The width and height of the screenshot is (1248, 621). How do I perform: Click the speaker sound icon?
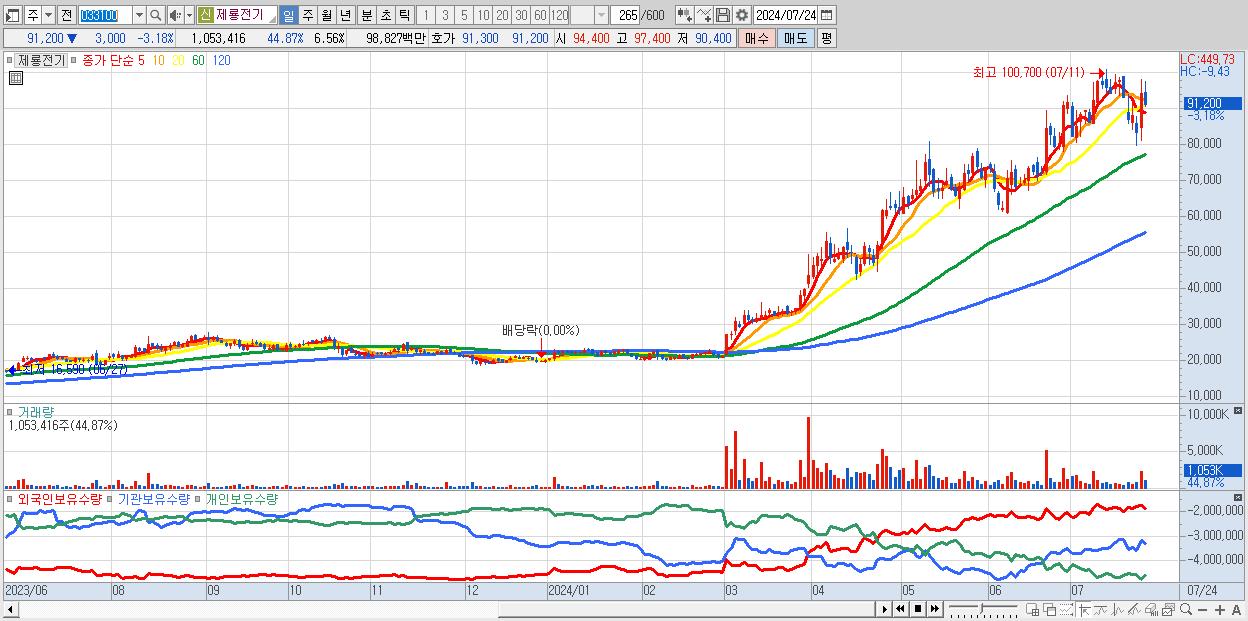(174, 15)
